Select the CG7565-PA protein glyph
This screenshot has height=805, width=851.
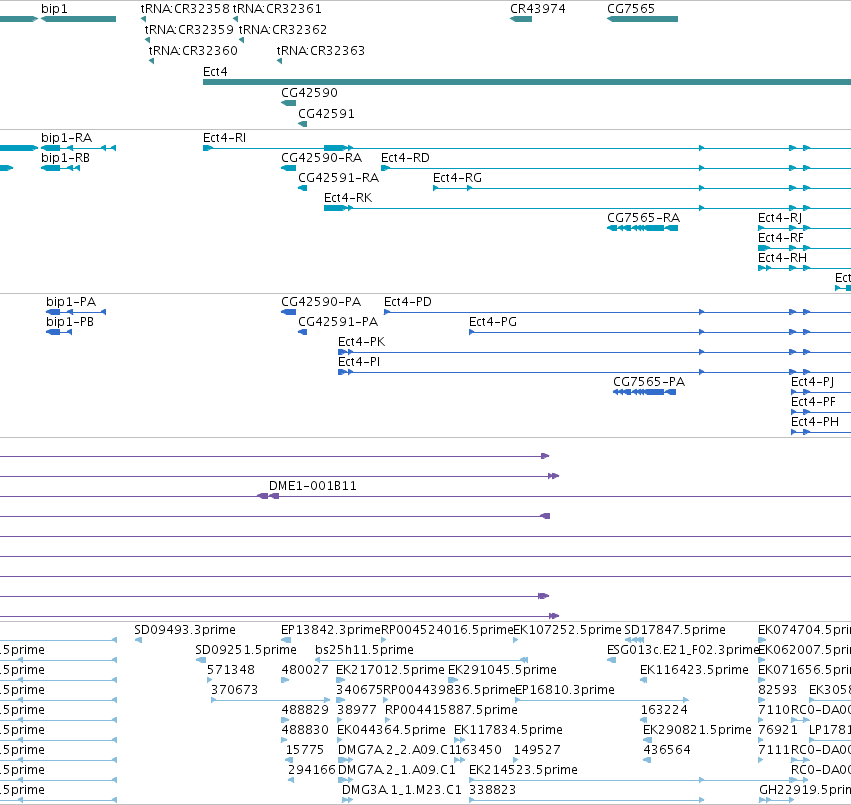tap(645, 392)
